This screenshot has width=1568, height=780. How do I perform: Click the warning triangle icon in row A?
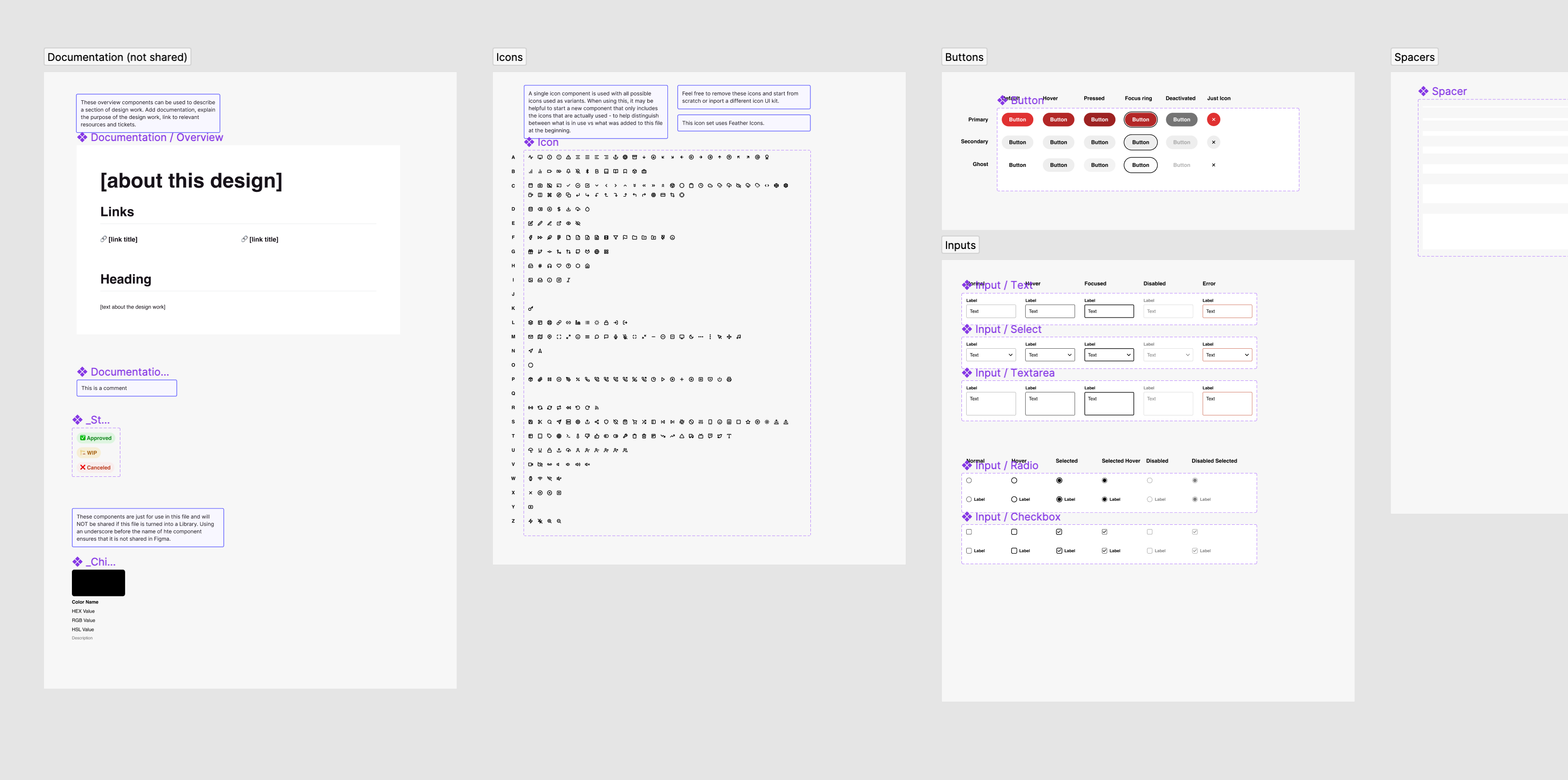click(569, 157)
